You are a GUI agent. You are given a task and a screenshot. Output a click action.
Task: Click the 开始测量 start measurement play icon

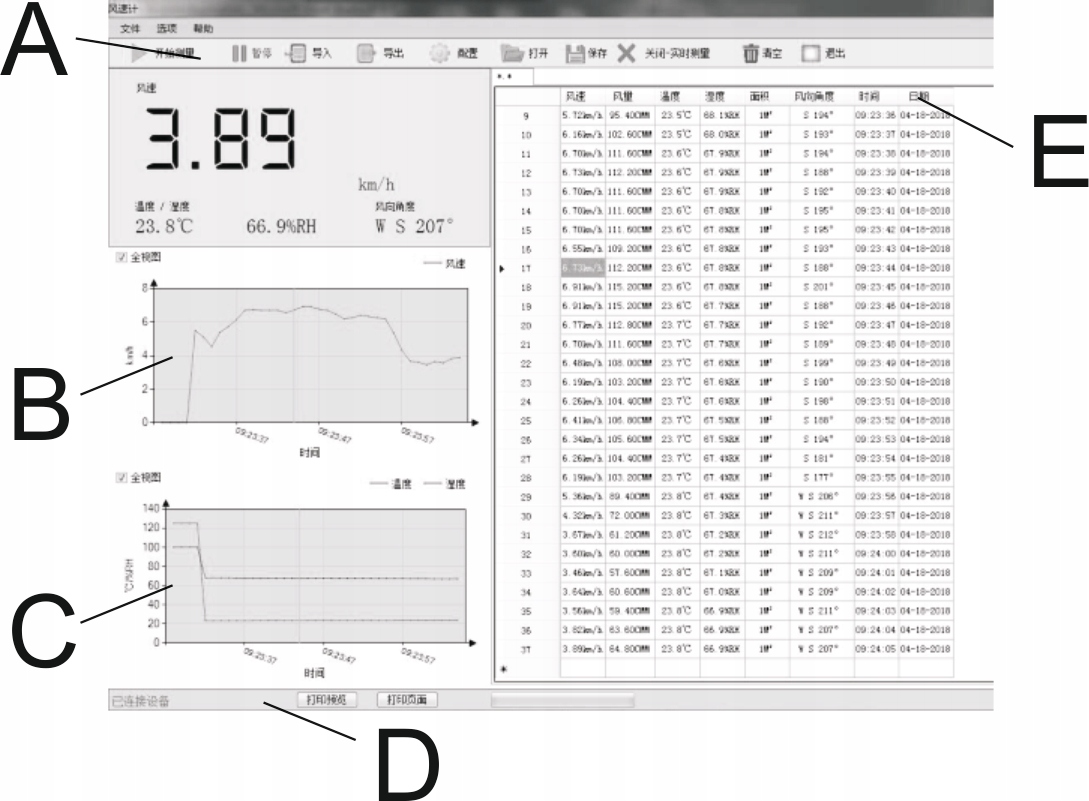(x=138, y=53)
